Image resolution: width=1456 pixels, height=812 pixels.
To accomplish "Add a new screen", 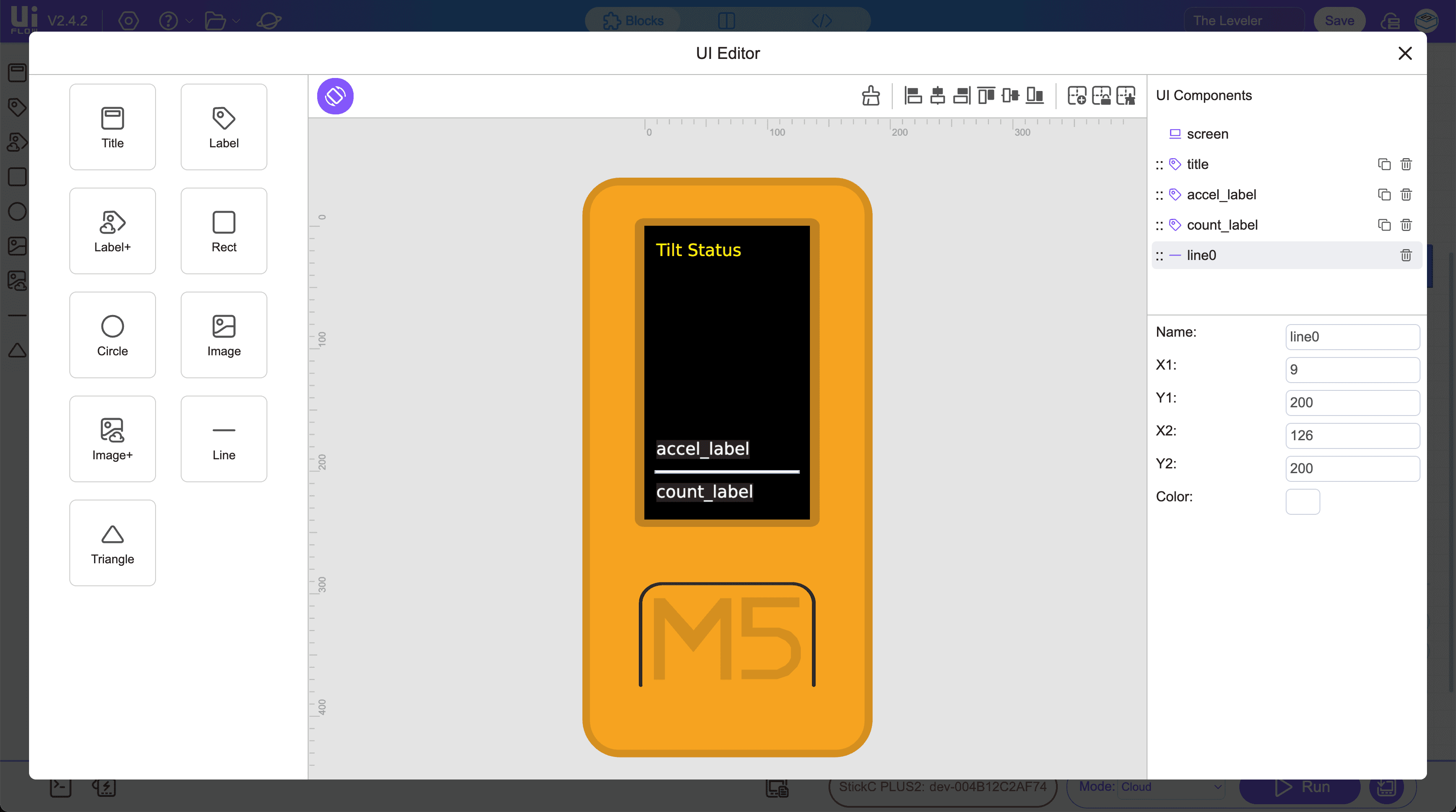I will pyautogui.click(x=1077, y=95).
